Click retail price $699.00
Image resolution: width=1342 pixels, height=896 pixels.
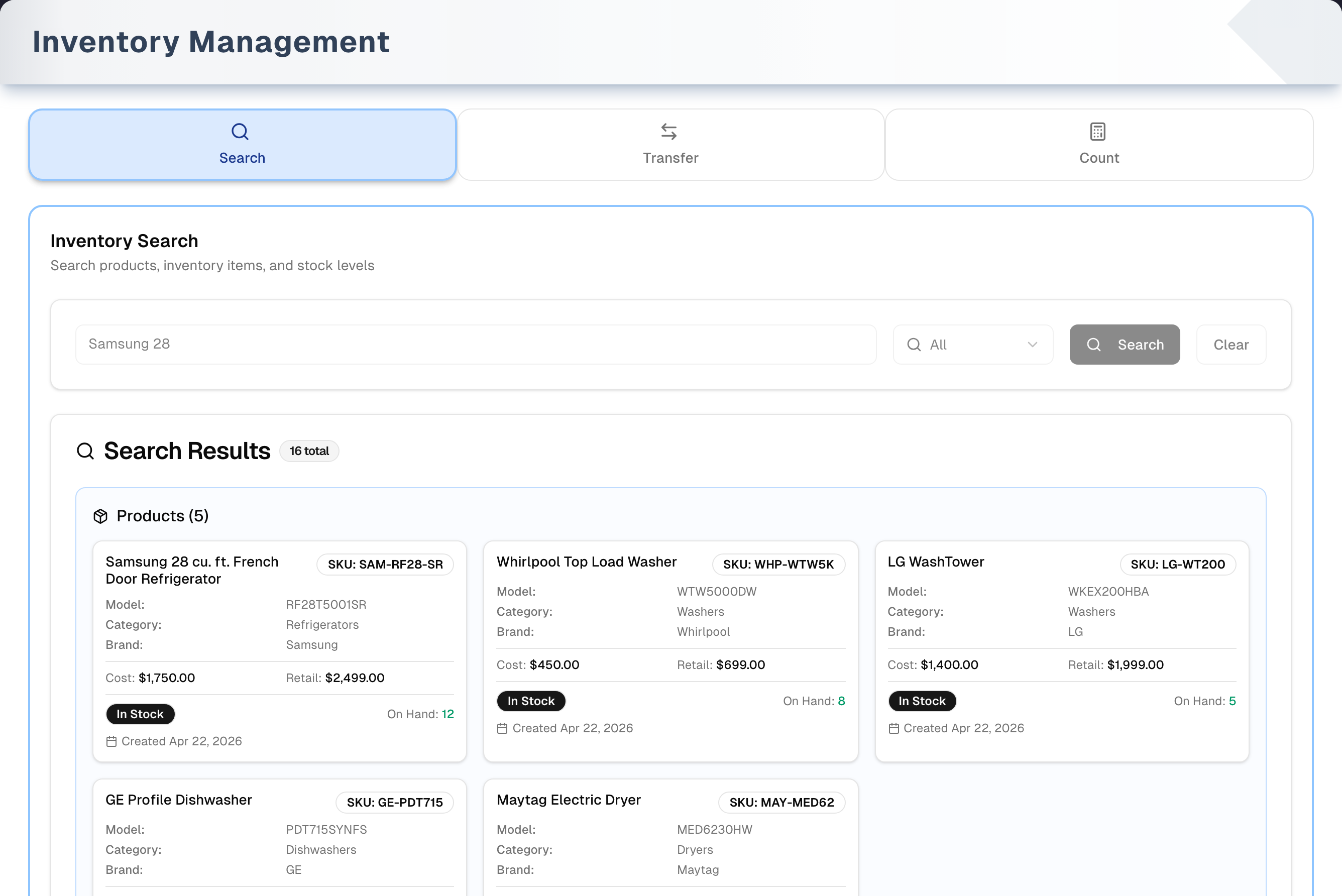tap(740, 664)
